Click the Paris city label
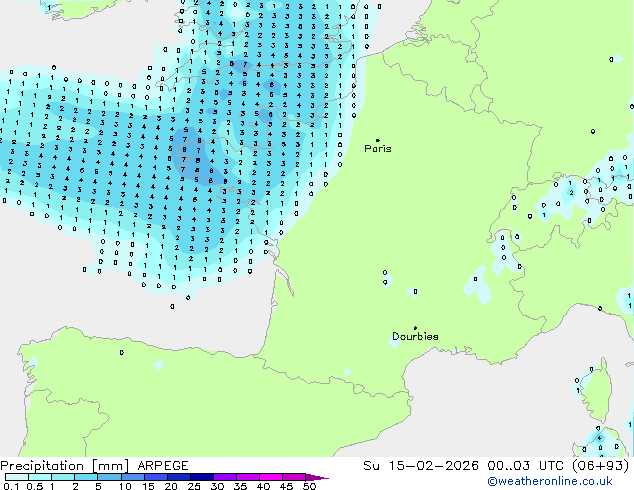This screenshot has height=490, width=634. coord(378,149)
